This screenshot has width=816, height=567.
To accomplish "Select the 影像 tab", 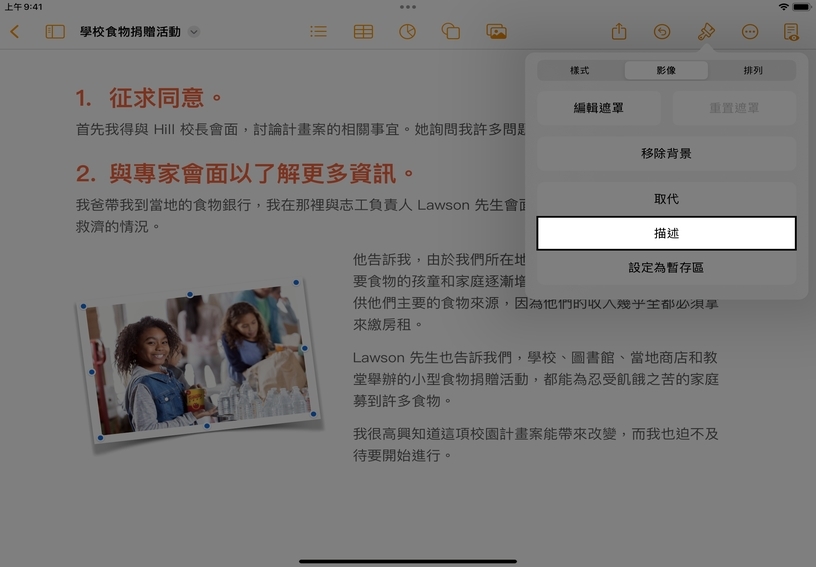I will [666, 71].
